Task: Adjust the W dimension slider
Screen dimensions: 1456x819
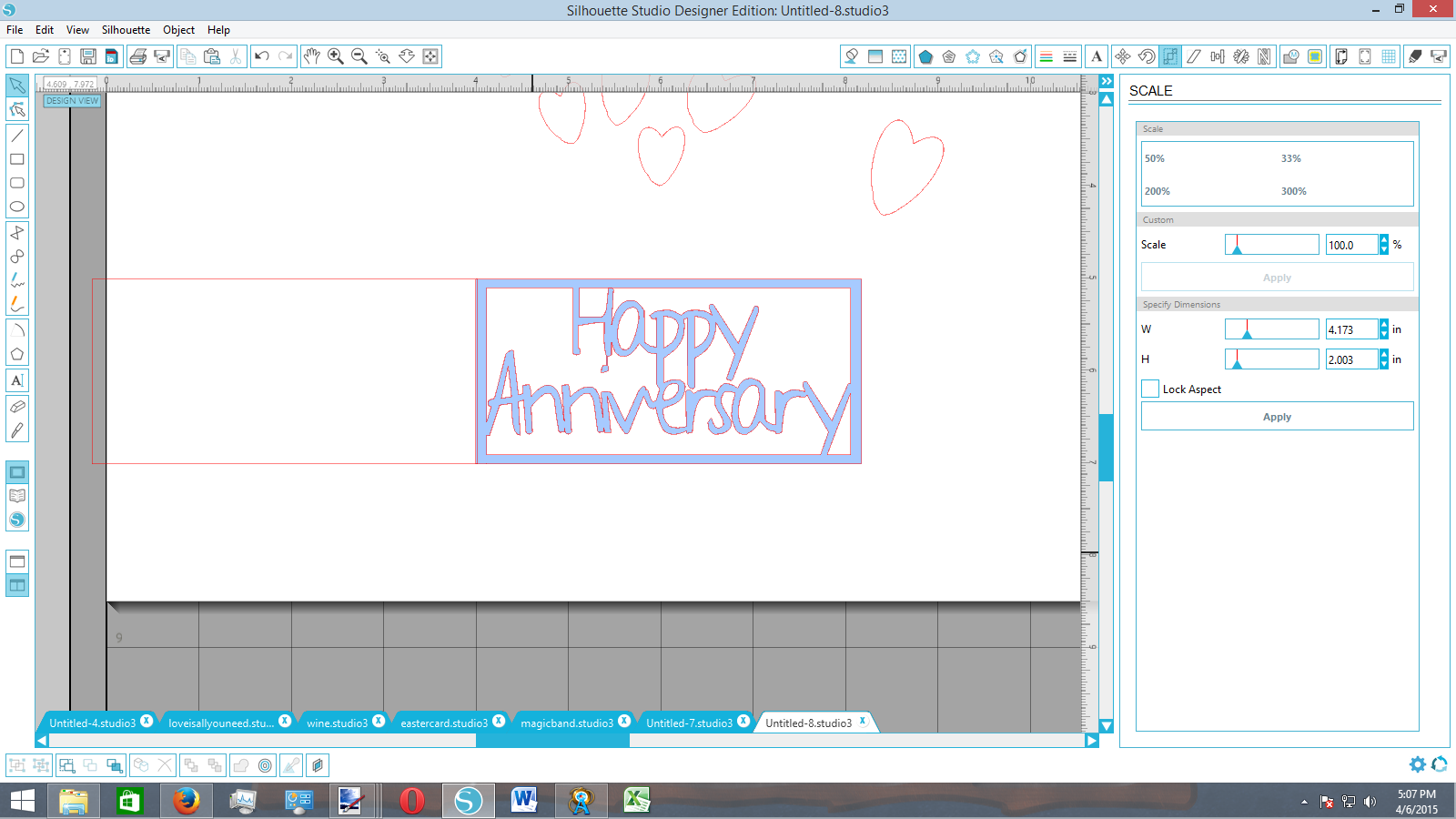Action: [x=1271, y=329]
